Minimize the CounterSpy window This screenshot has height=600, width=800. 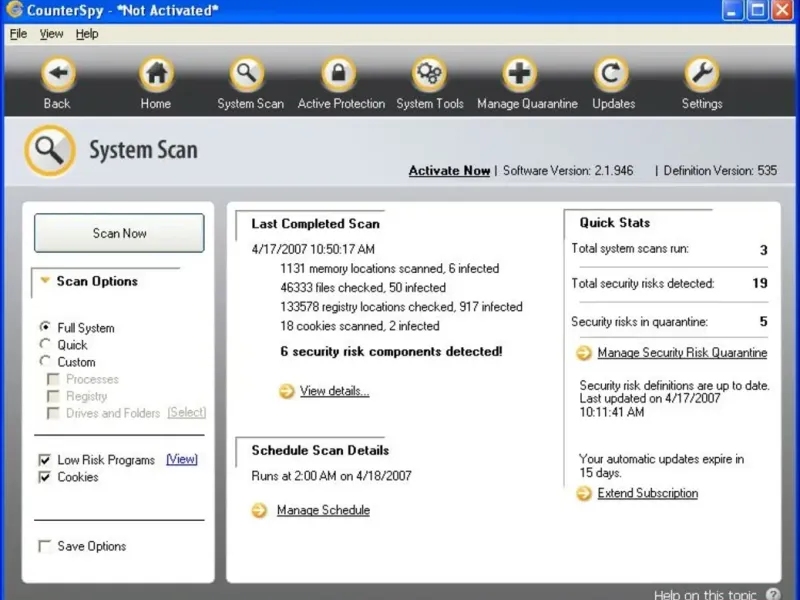[732, 10]
